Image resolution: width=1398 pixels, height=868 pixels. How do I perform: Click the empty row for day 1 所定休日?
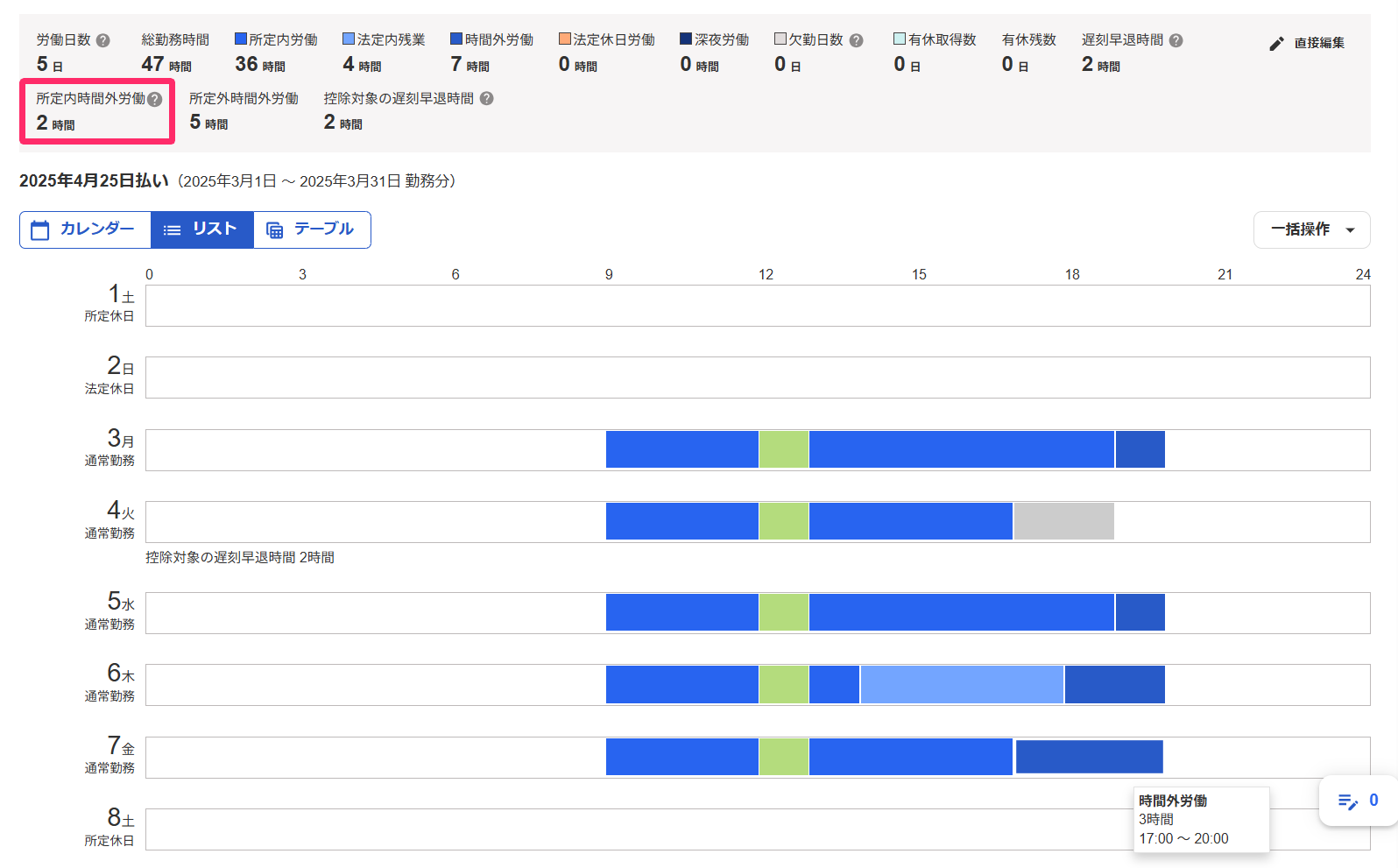[x=758, y=306]
